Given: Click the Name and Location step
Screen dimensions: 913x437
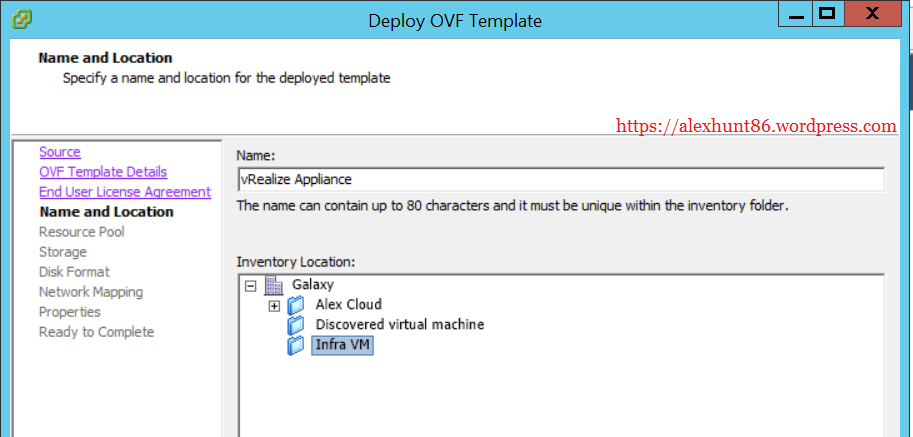Looking at the screenshot, I should 106,212.
